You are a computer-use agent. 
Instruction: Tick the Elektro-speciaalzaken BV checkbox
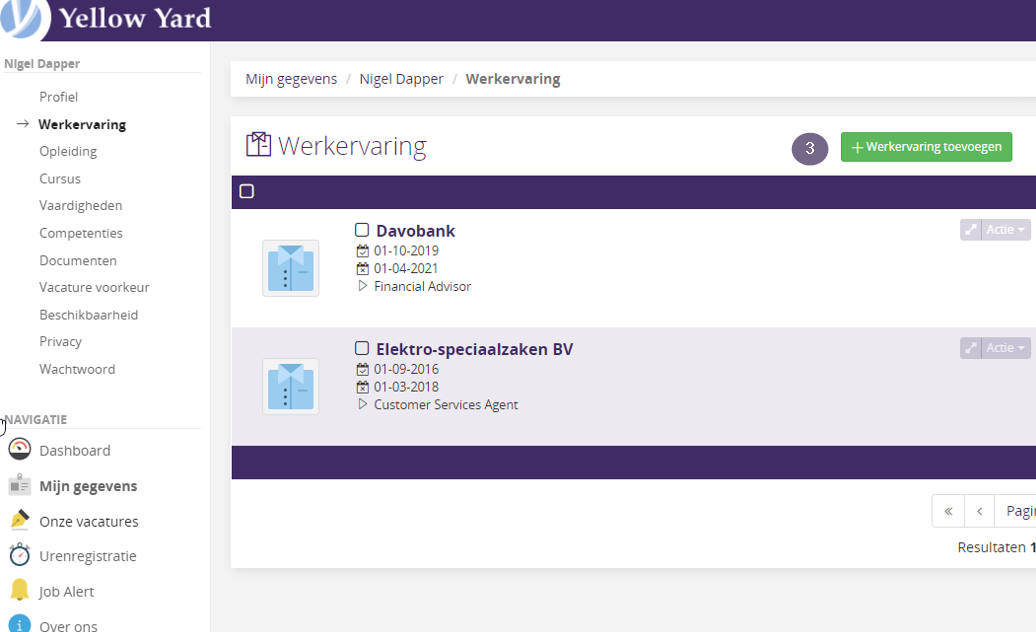362,348
